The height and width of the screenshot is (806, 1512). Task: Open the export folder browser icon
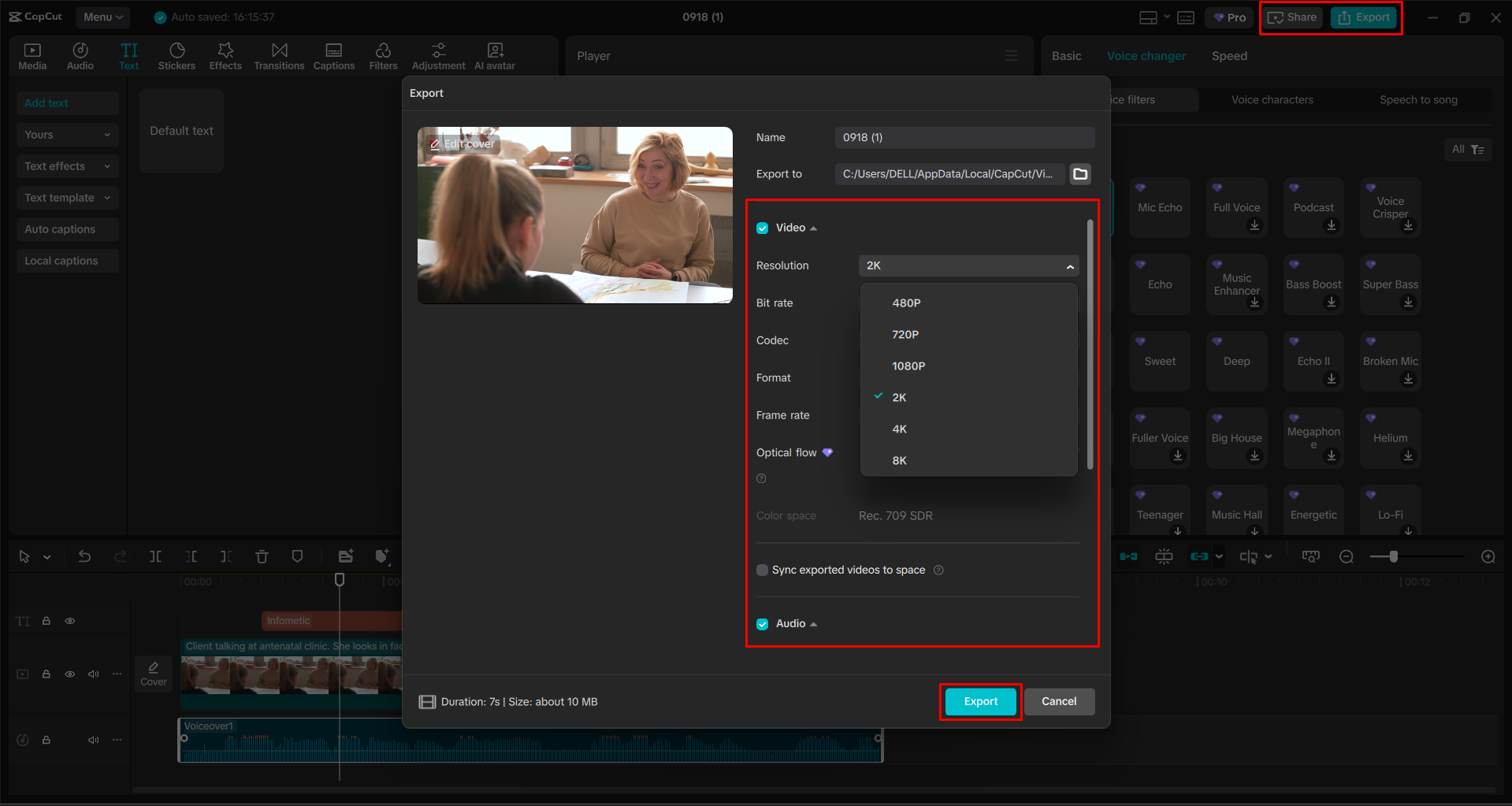(1079, 174)
